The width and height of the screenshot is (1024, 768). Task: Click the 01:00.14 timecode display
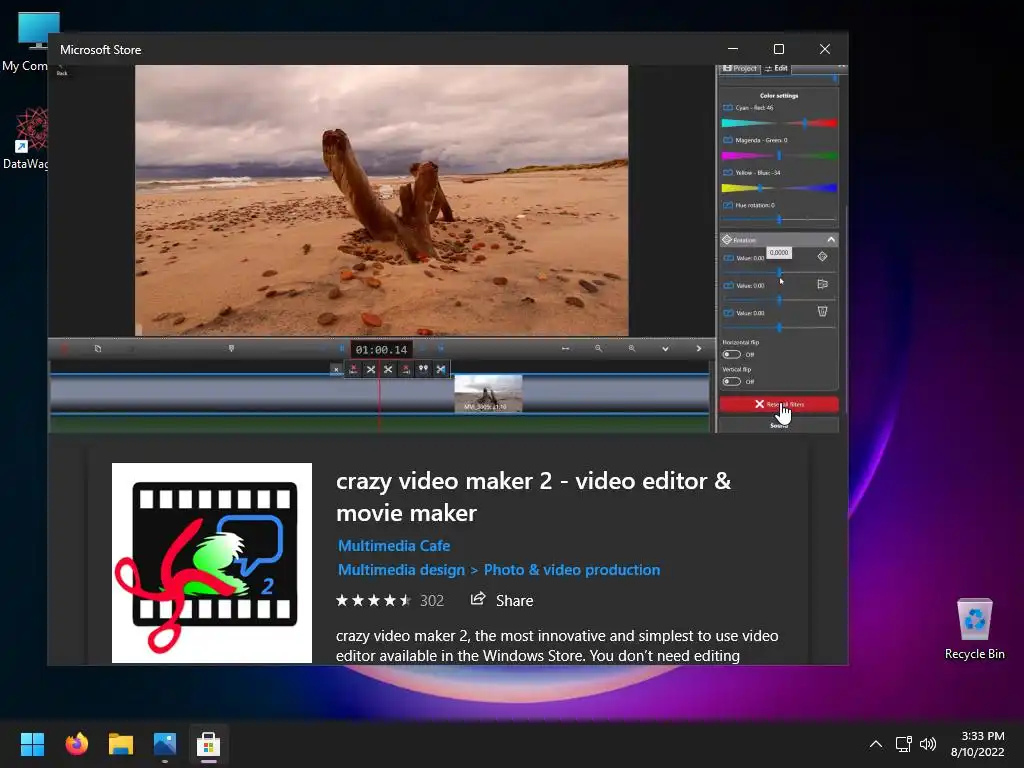point(381,349)
